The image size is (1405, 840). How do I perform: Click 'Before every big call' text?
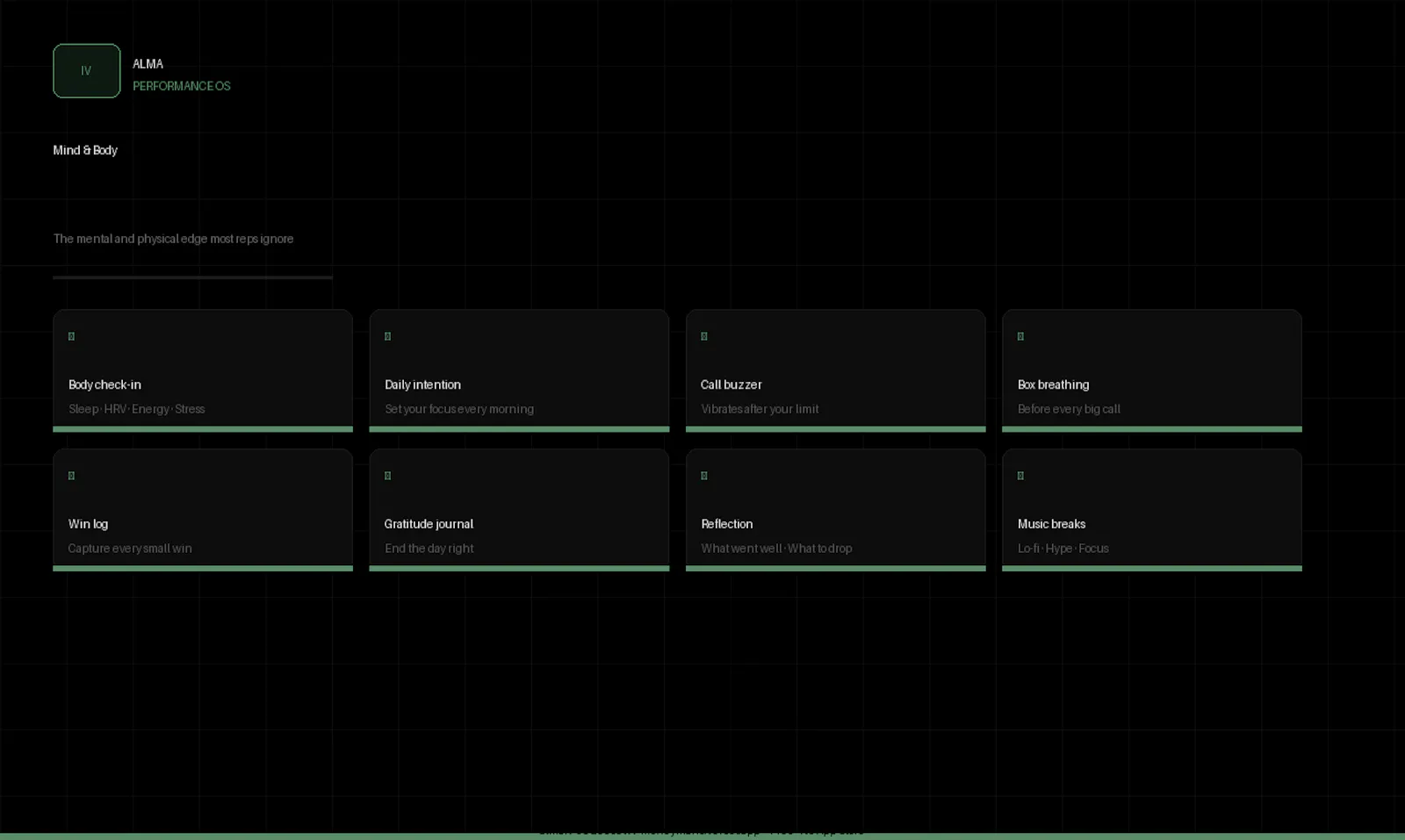coord(1069,409)
